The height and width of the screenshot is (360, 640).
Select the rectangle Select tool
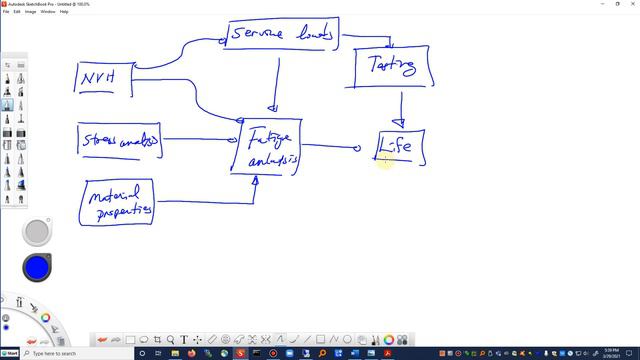[130, 340]
